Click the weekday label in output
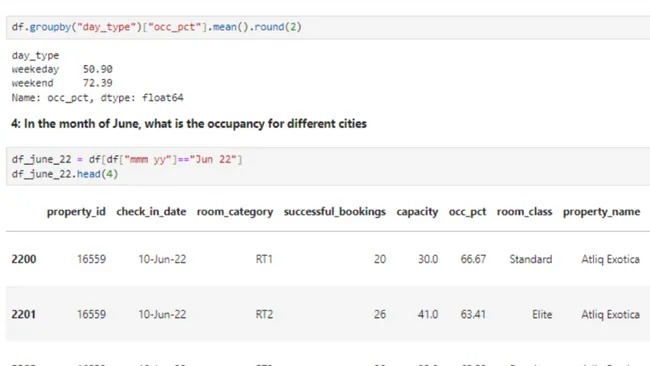The image size is (650, 366). [35, 69]
